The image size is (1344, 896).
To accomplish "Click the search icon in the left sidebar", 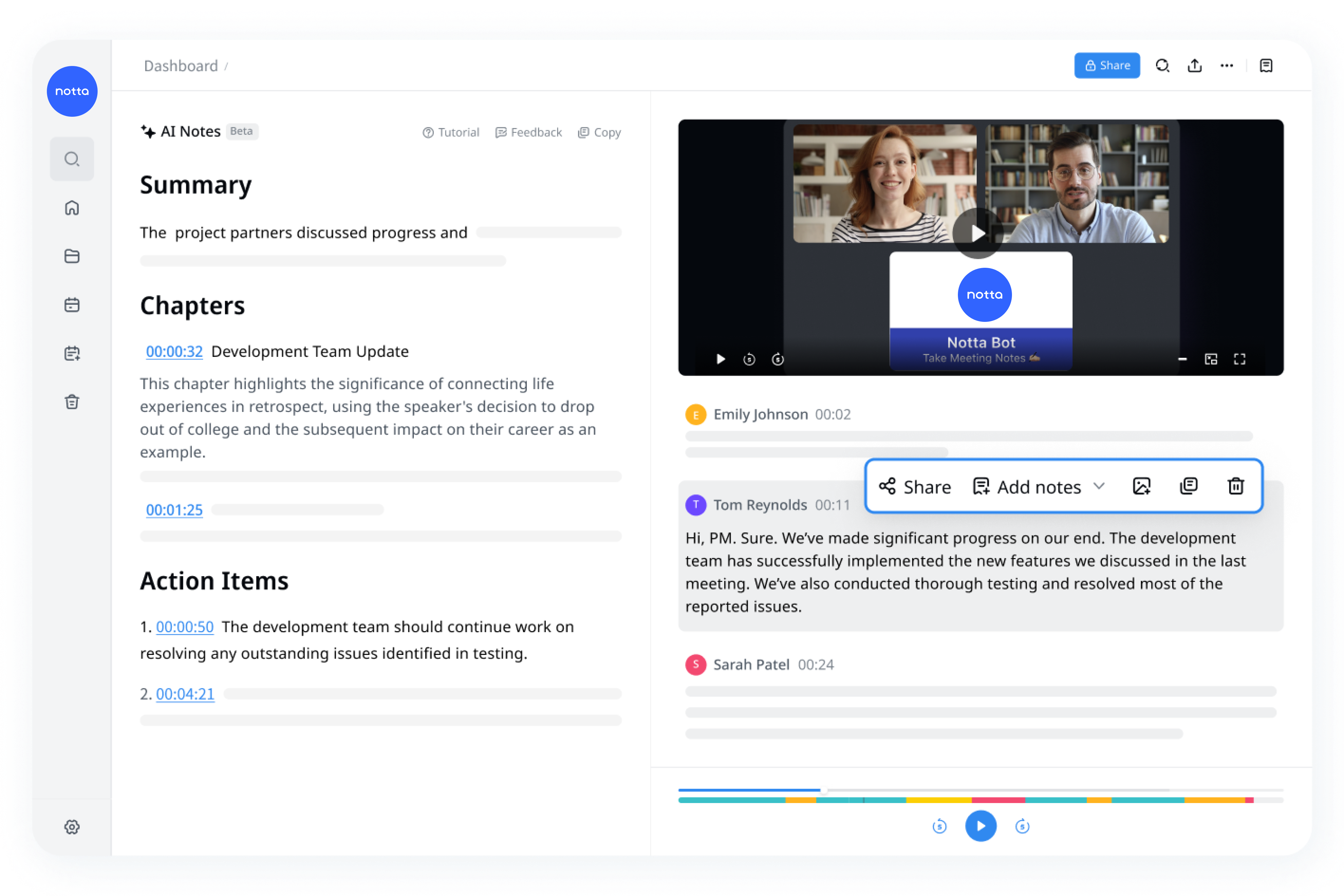I will [71, 158].
